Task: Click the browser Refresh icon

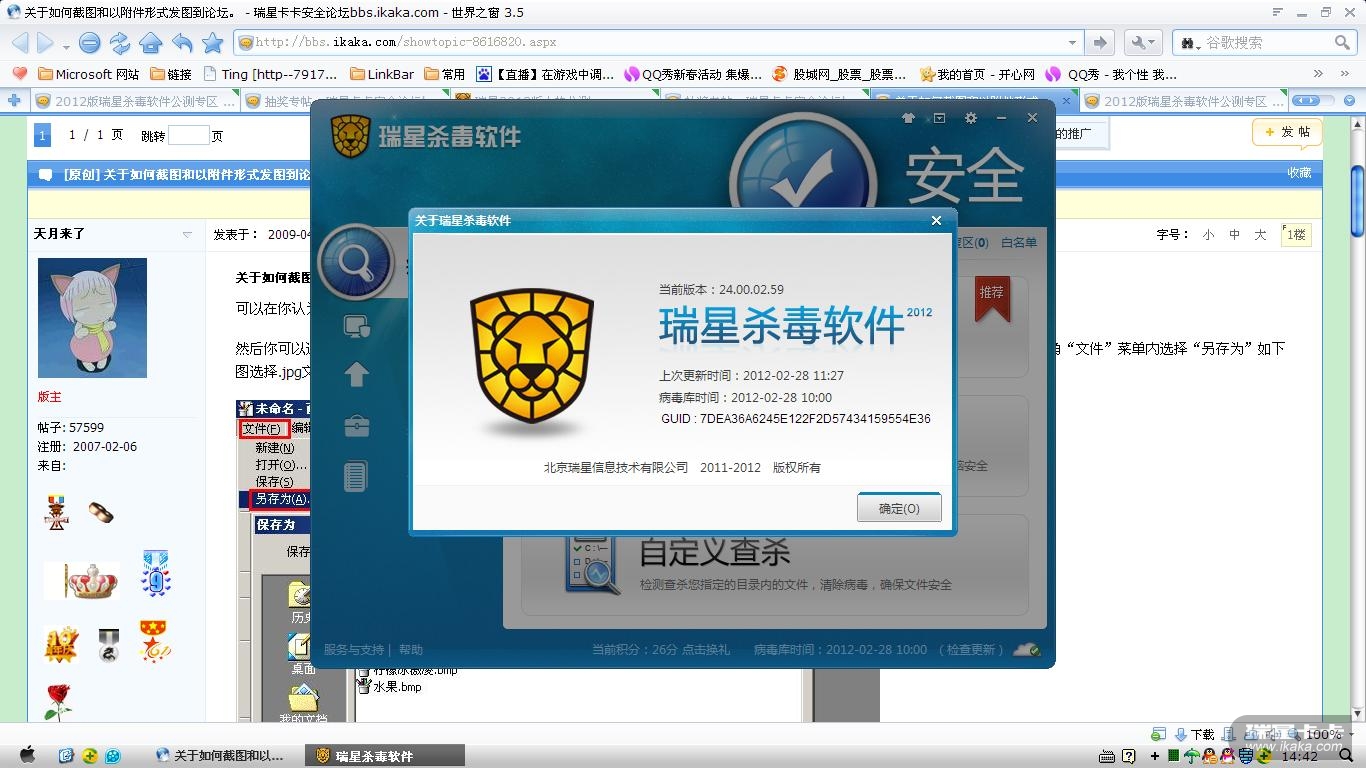Action: 120,42
